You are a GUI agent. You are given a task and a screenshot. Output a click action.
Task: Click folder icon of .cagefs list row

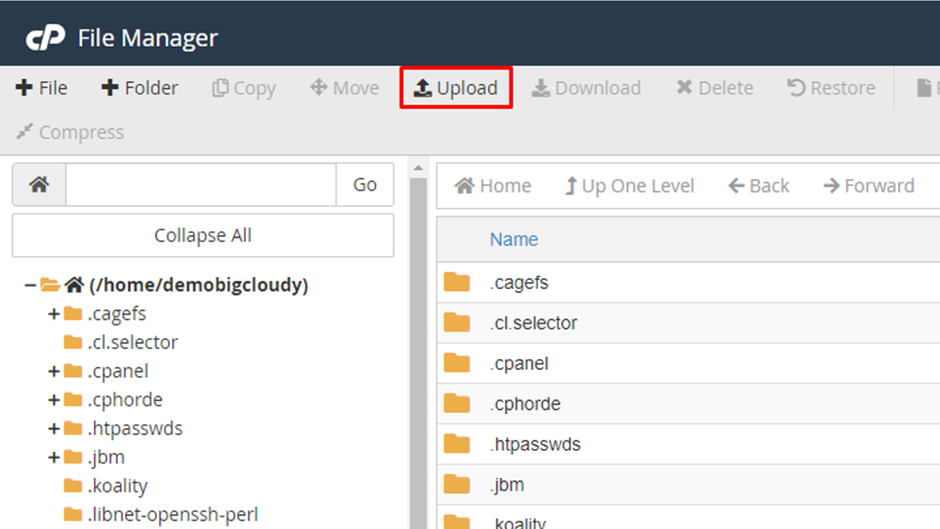pos(457,282)
